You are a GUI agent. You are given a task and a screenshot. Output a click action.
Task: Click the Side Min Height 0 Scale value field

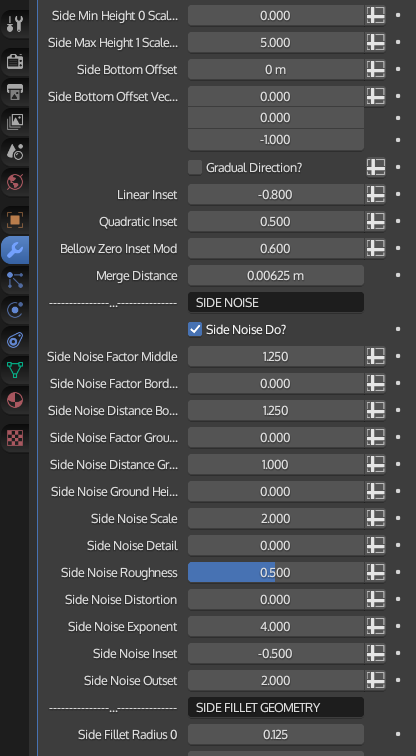(x=276, y=15)
